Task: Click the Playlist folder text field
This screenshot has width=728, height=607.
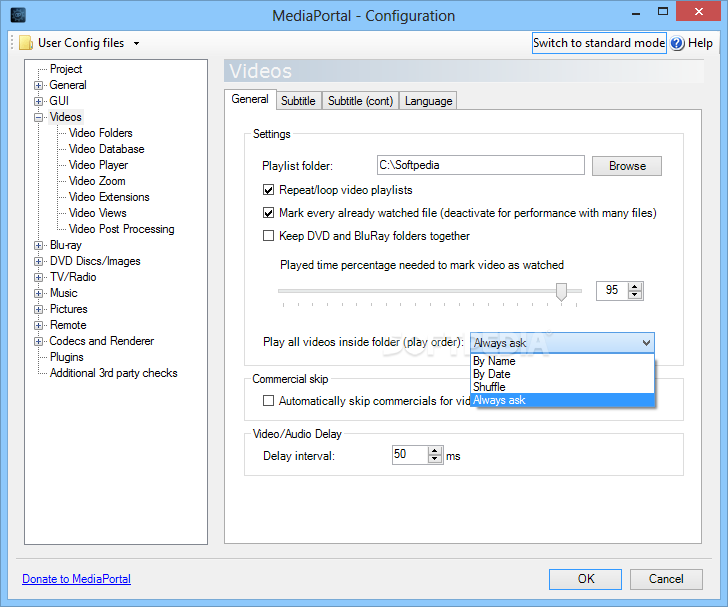Action: point(481,165)
